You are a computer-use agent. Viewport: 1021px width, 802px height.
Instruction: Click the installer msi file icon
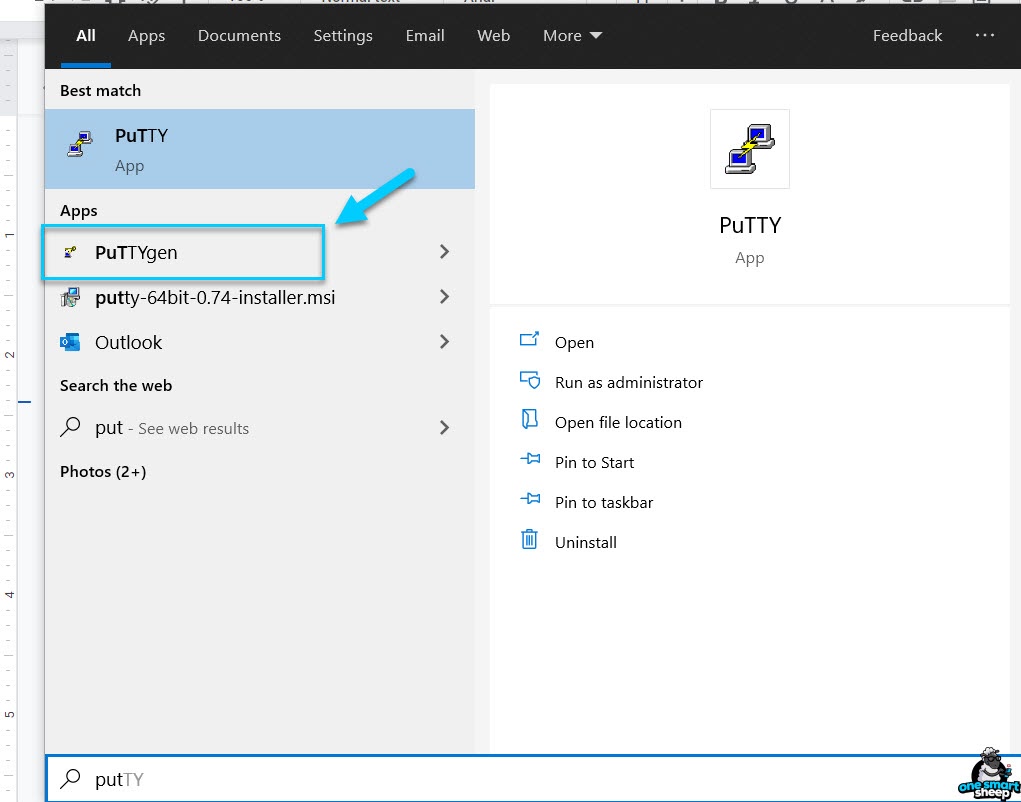(x=70, y=297)
